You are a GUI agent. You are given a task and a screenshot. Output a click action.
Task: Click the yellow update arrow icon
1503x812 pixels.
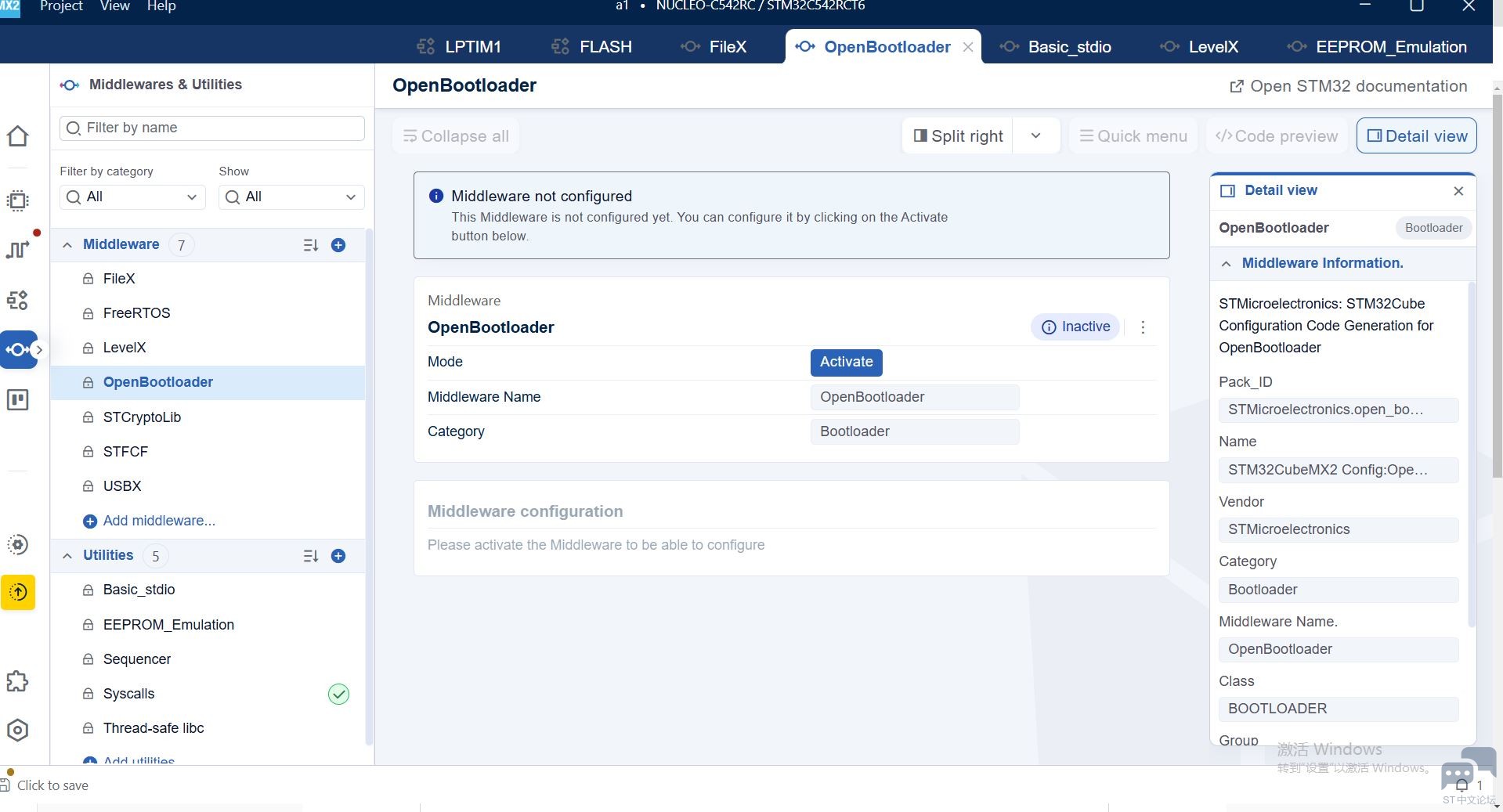pos(18,592)
